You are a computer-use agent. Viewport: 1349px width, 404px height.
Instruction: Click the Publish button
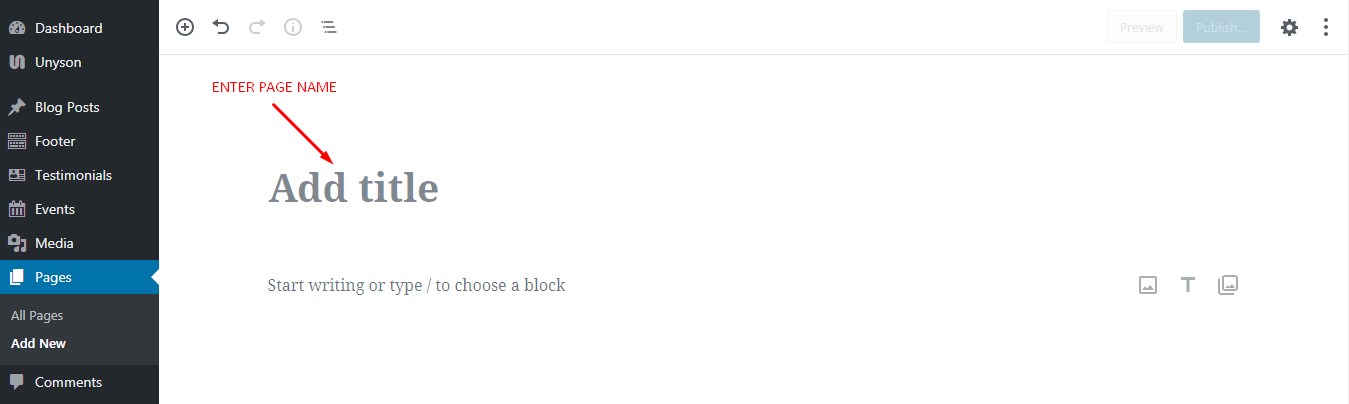[1221, 27]
